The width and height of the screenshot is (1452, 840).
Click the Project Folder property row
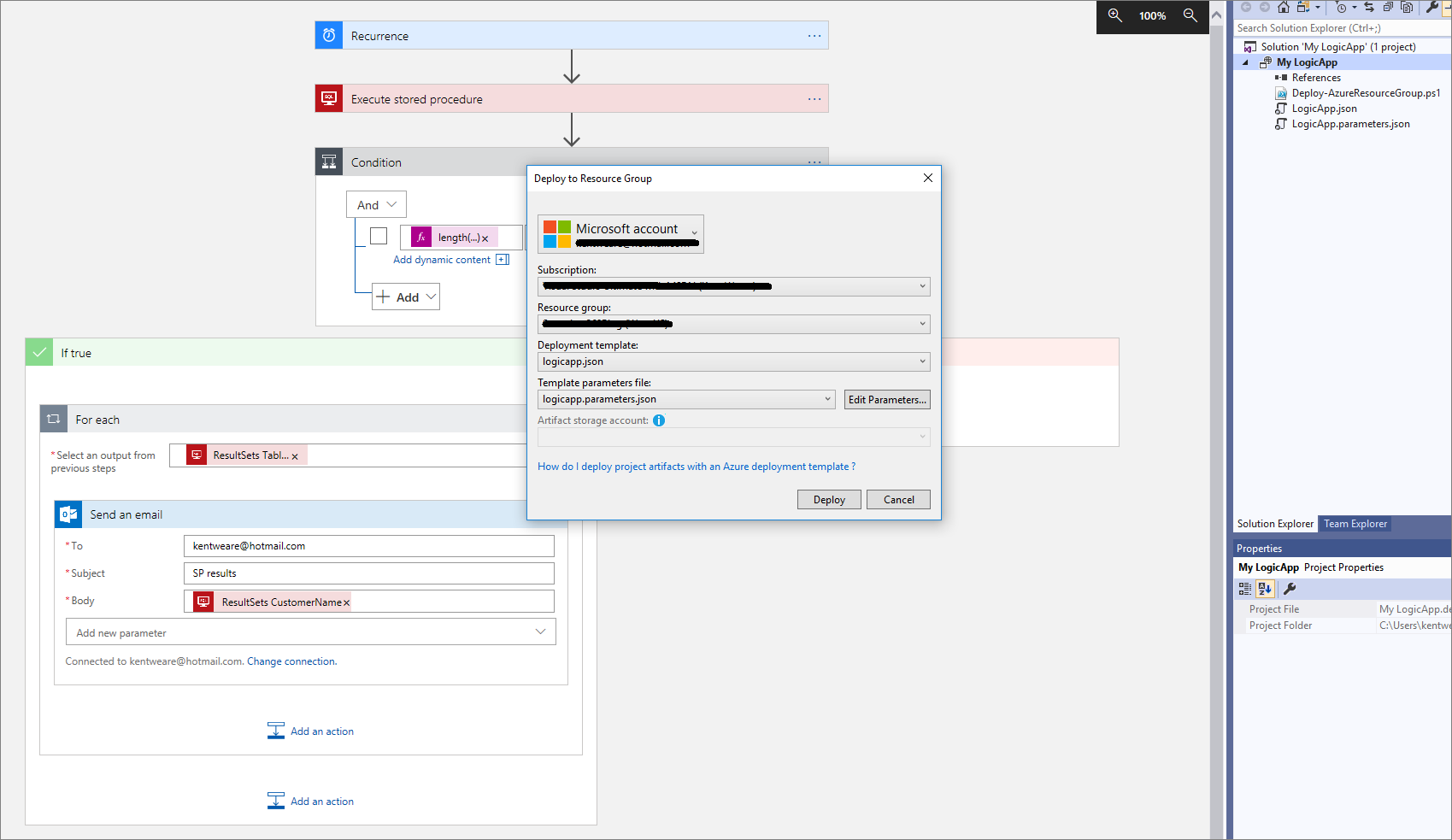1343,626
